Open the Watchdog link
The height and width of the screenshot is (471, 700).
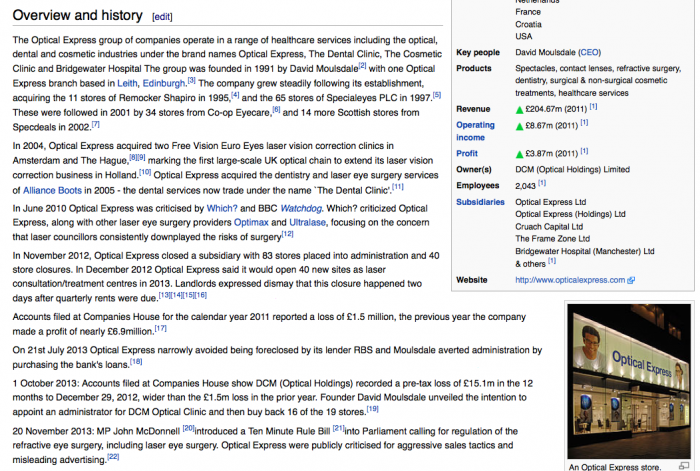[301, 208]
